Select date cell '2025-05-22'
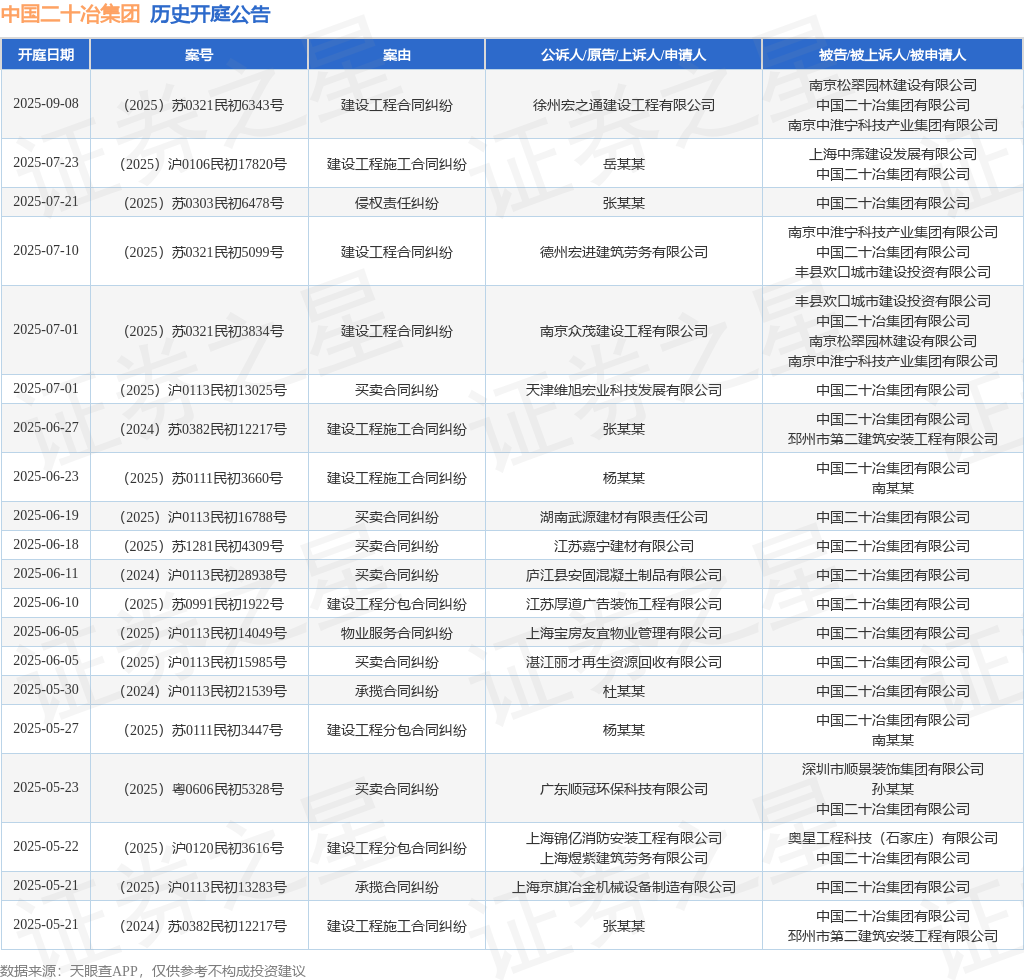Image resolution: width=1024 pixels, height=980 pixels. (46, 847)
